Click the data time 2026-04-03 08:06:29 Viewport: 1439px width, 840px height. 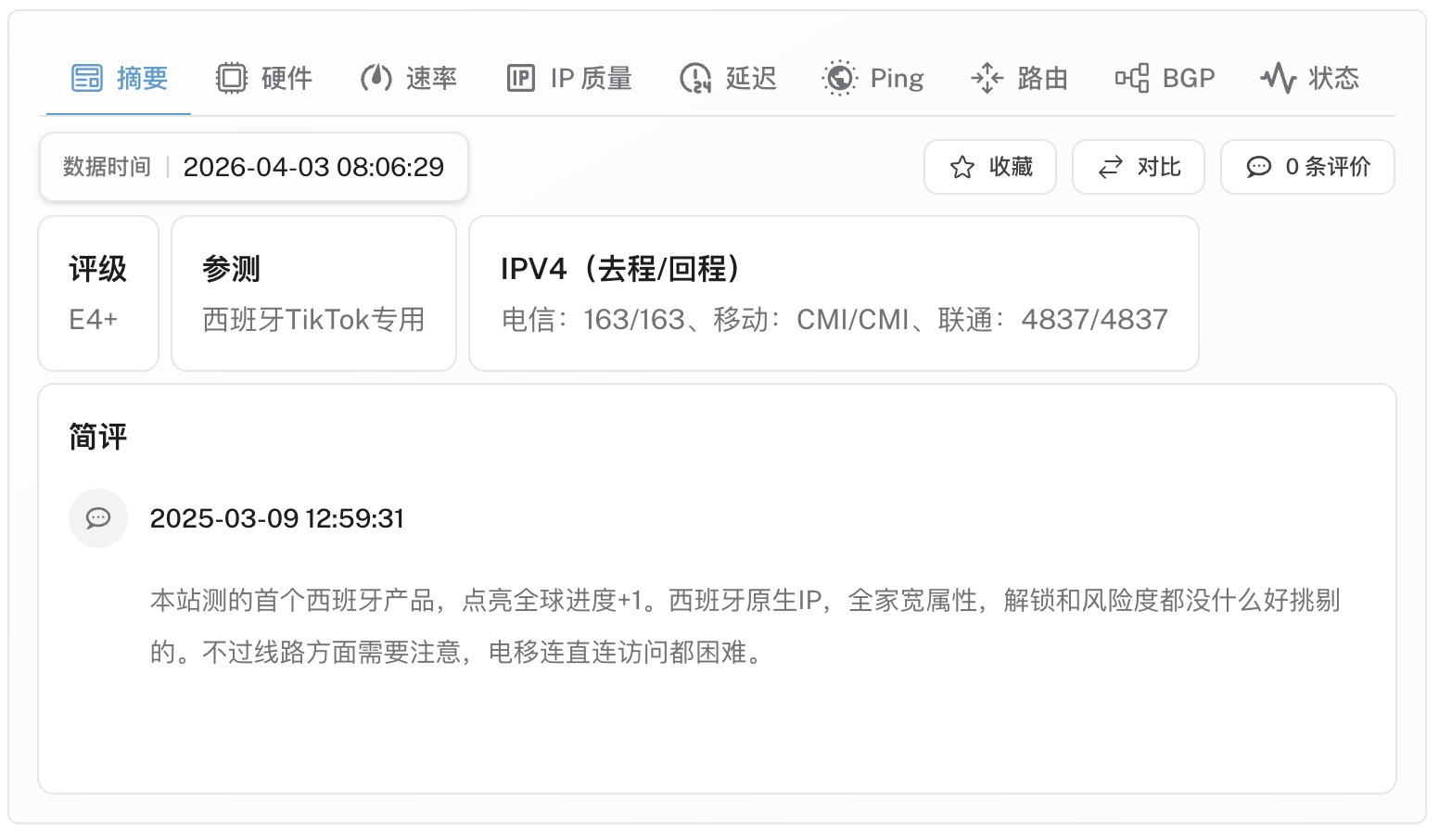coord(313,167)
